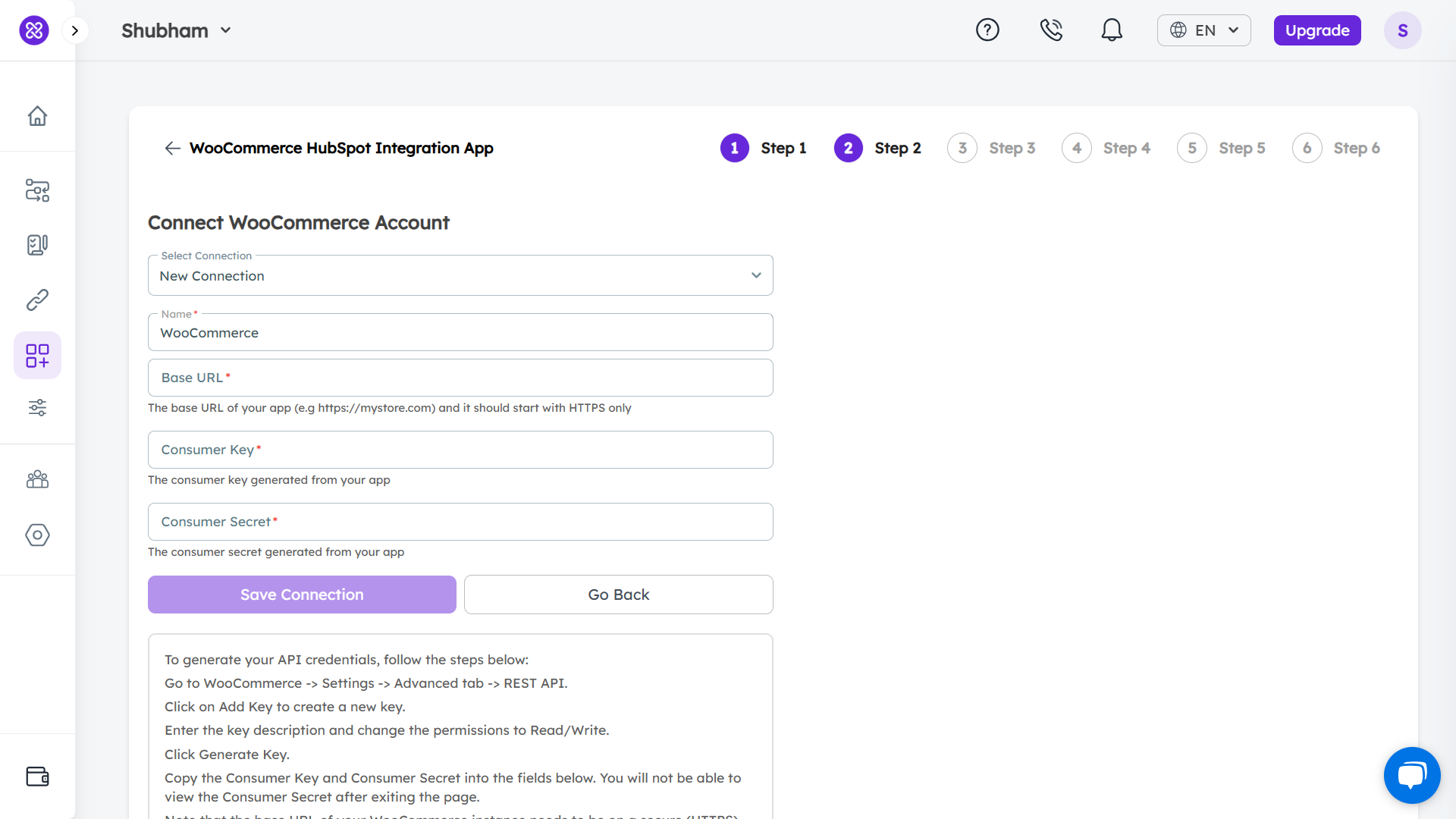Go to Step 5
This screenshot has height=819, width=1456.
pos(1221,148)
